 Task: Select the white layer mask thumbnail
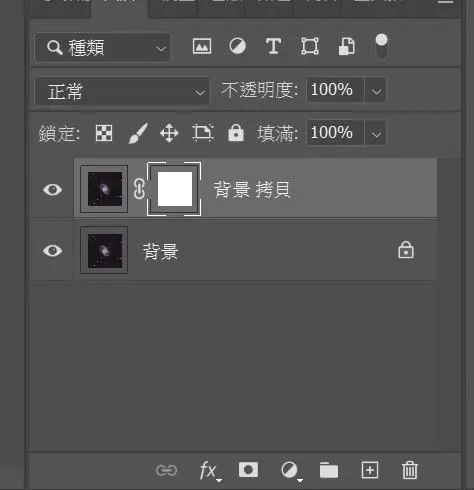[174, 189]
